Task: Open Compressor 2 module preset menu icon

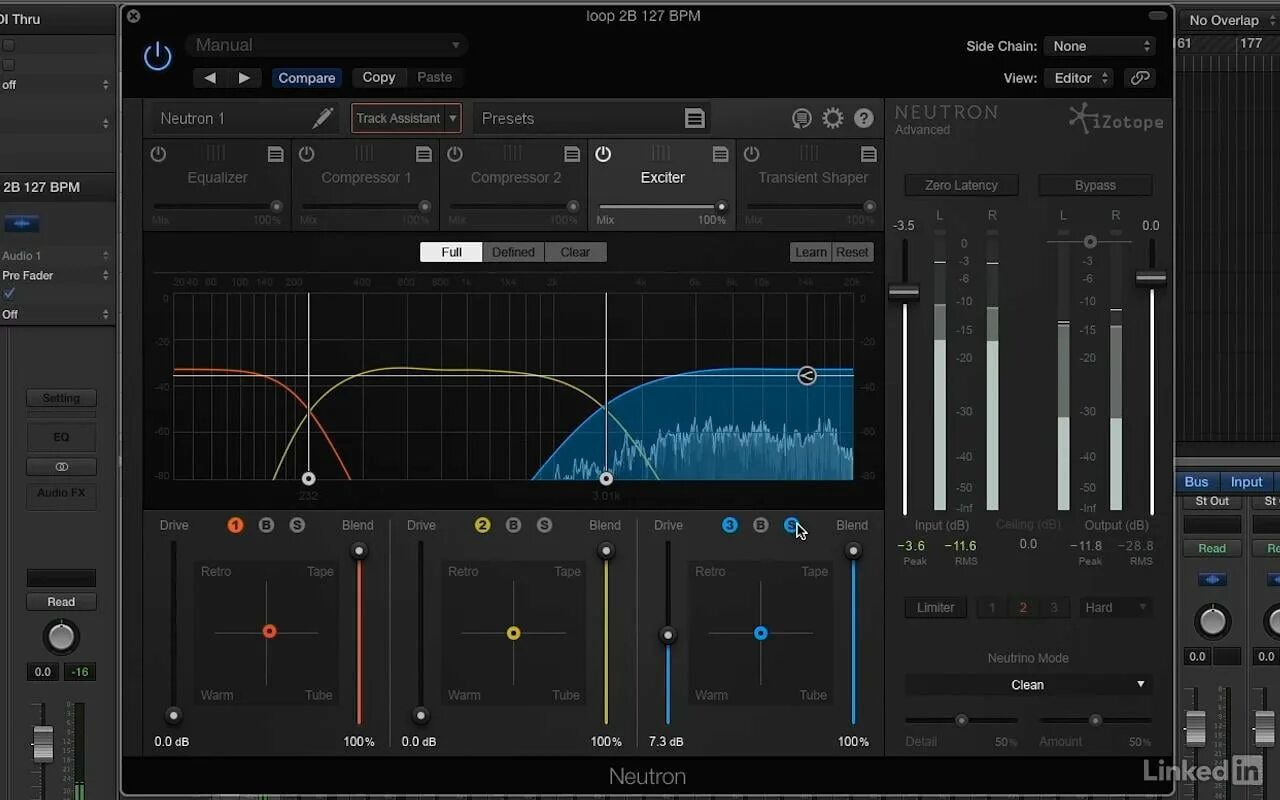Action: click(x=572, y=154)
